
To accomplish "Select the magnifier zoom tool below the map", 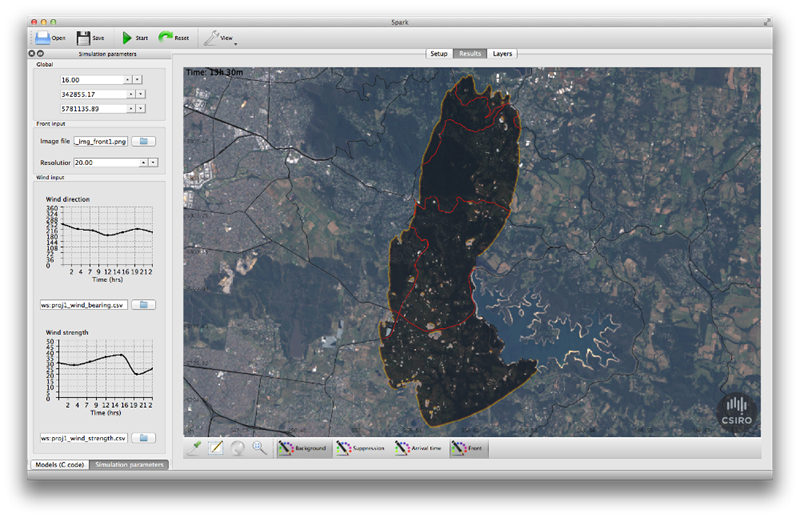I will click(x=259, y=448).
